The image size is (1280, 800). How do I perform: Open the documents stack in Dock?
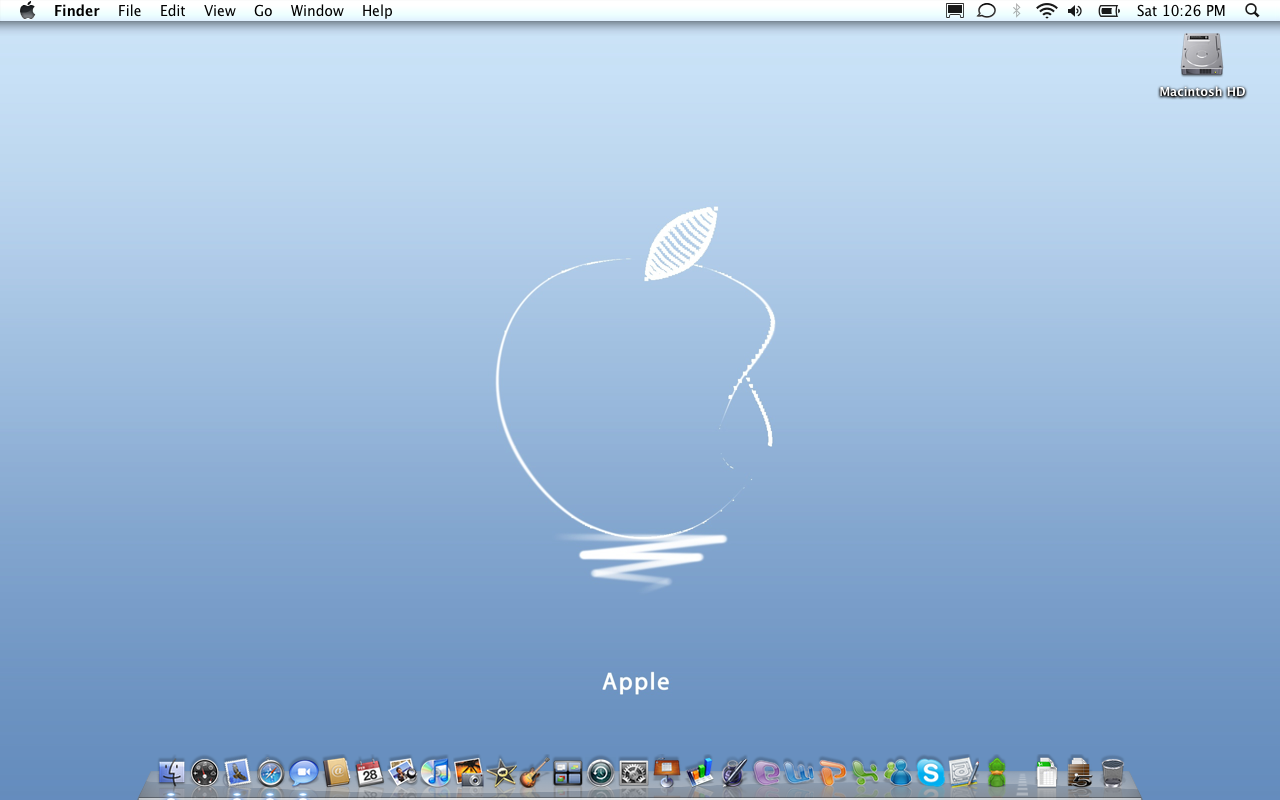tap(1046, 772)
